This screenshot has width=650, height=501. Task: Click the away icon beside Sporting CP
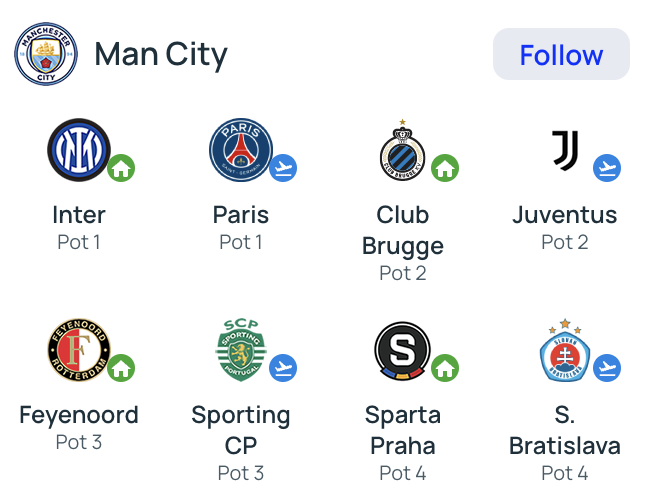284,368
